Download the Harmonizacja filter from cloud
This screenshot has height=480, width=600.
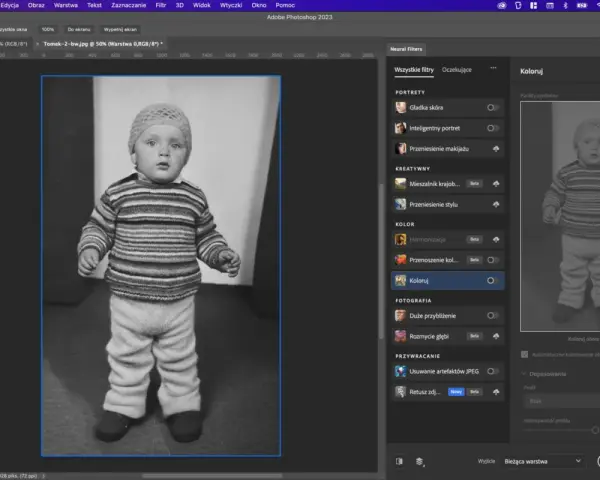click(496, 240)
